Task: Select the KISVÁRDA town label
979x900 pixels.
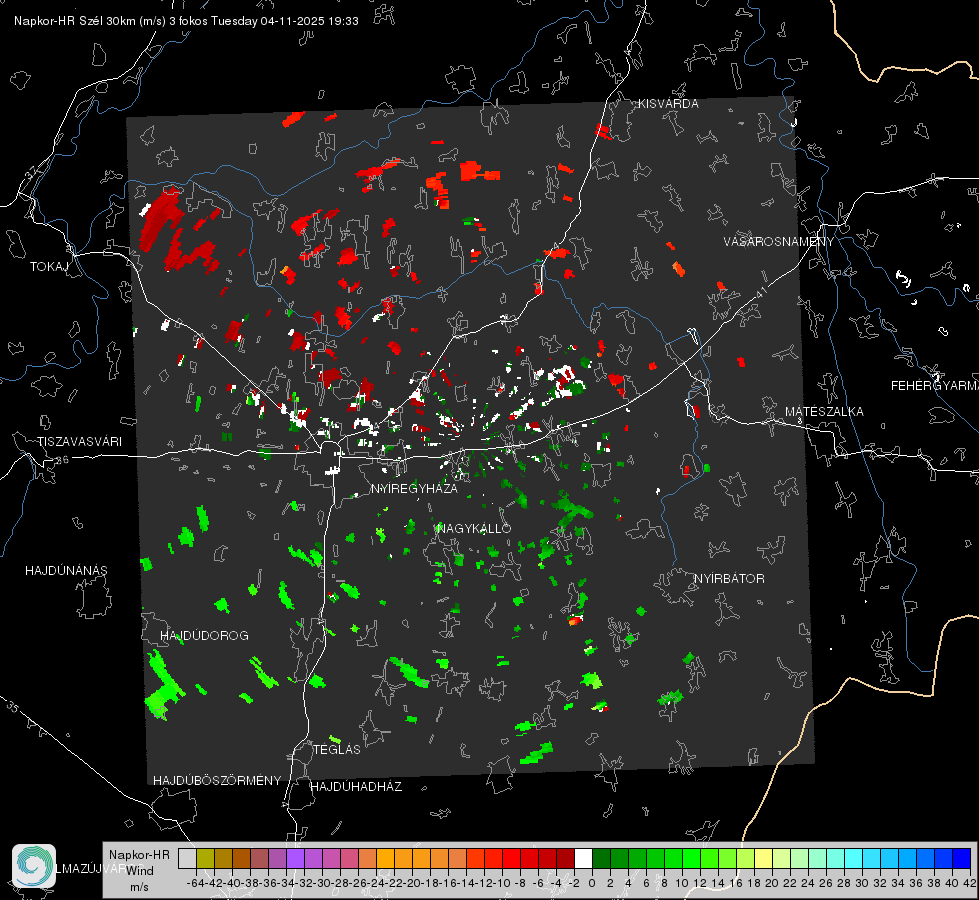Action: (668, 104)
